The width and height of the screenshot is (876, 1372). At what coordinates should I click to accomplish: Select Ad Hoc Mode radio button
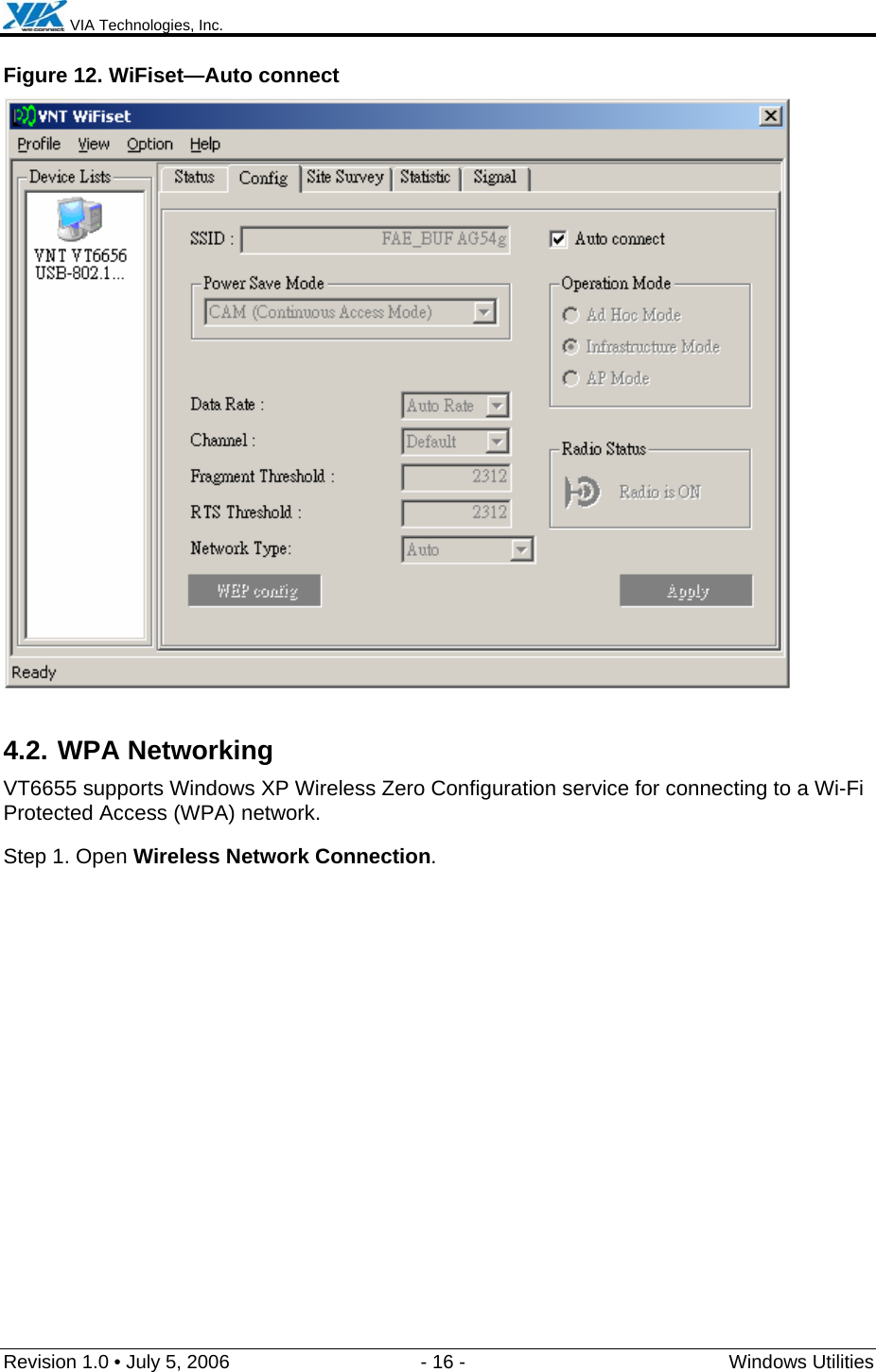tap(570, 315)
